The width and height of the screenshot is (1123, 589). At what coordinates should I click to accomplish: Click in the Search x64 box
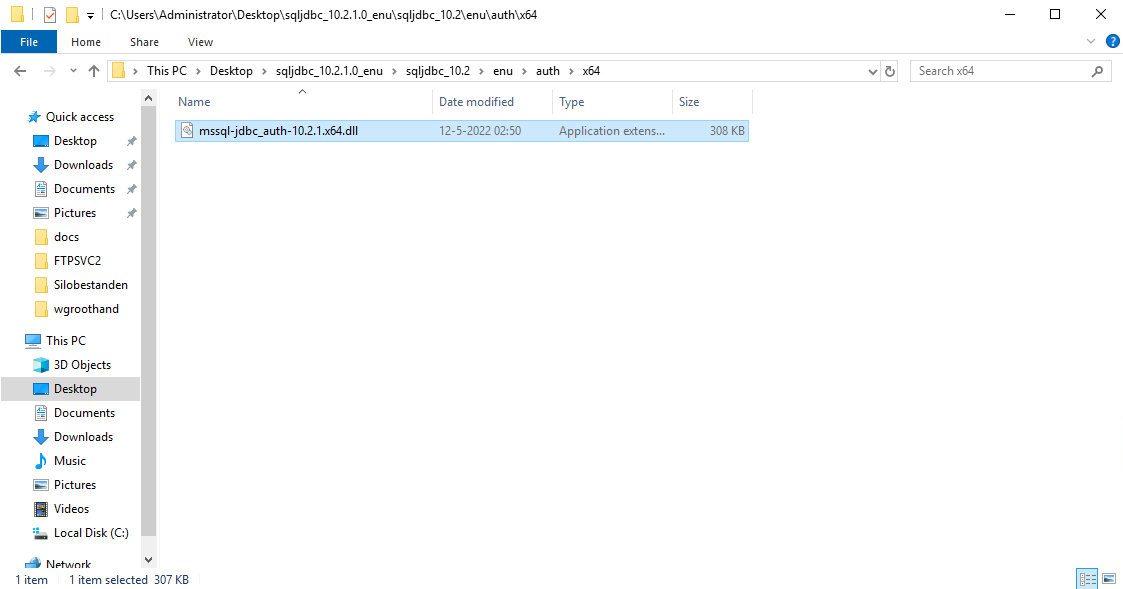coord(1000,71)
